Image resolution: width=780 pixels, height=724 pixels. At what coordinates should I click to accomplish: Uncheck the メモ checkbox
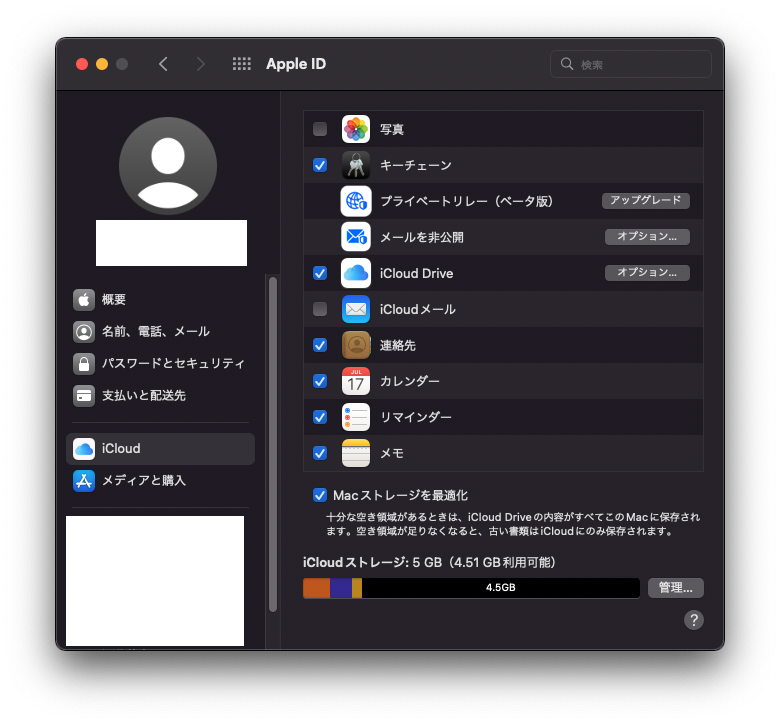320,453
